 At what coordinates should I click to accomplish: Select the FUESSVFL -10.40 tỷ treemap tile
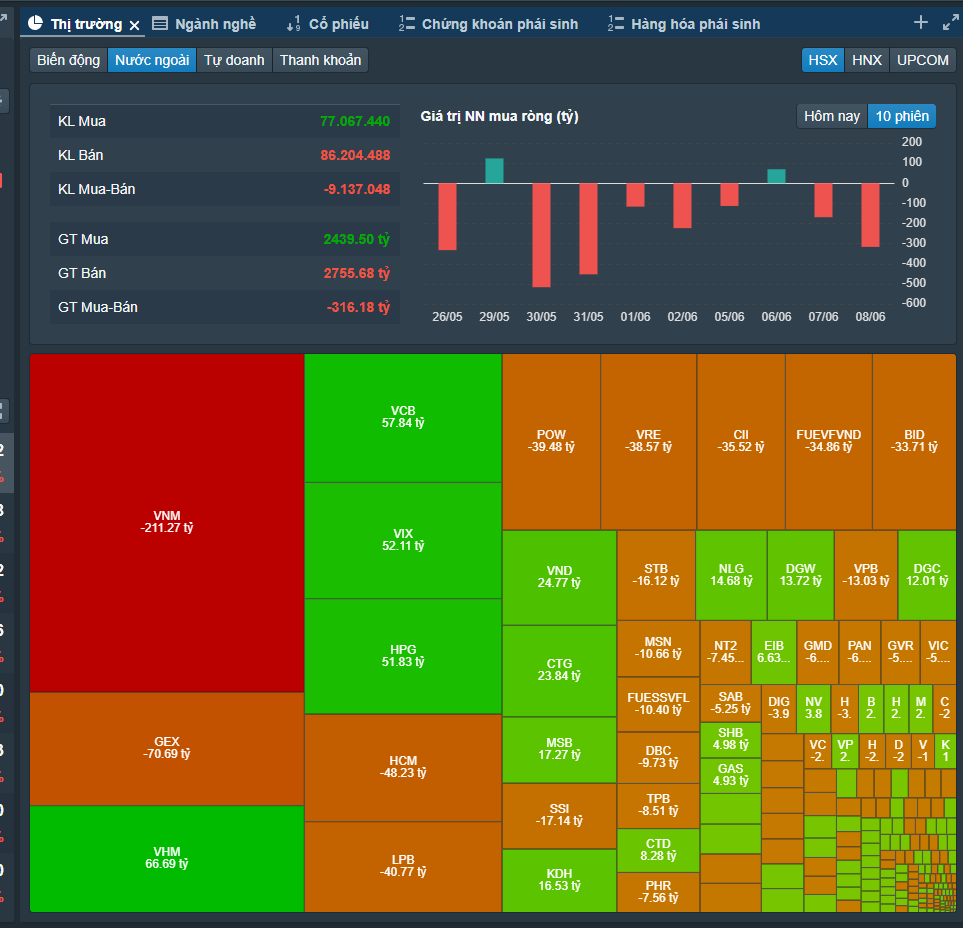tap(658, 704)
